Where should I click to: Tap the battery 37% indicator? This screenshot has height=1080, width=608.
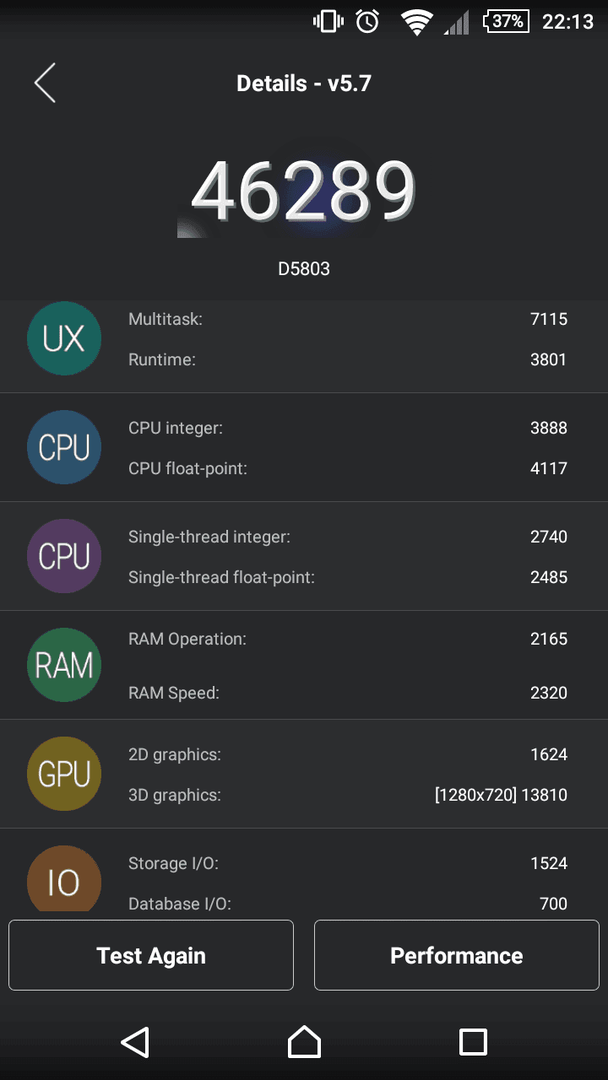click(x=506, y=21)
